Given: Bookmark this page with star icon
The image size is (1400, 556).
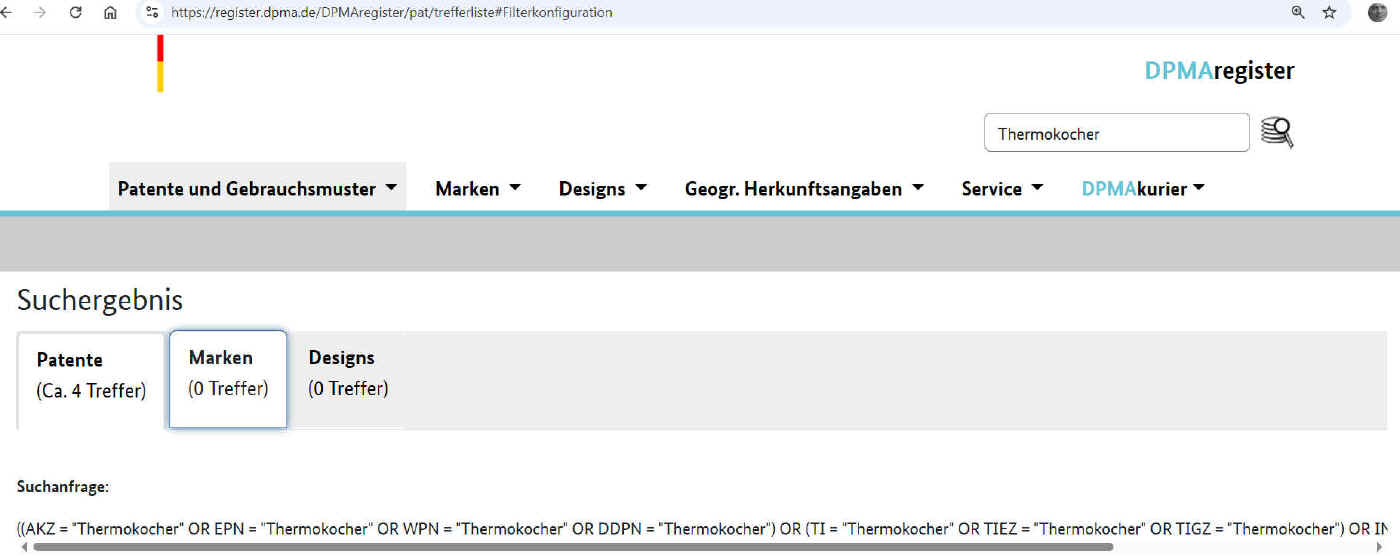Looking at the screenshot, I should tap(1329, 13).
